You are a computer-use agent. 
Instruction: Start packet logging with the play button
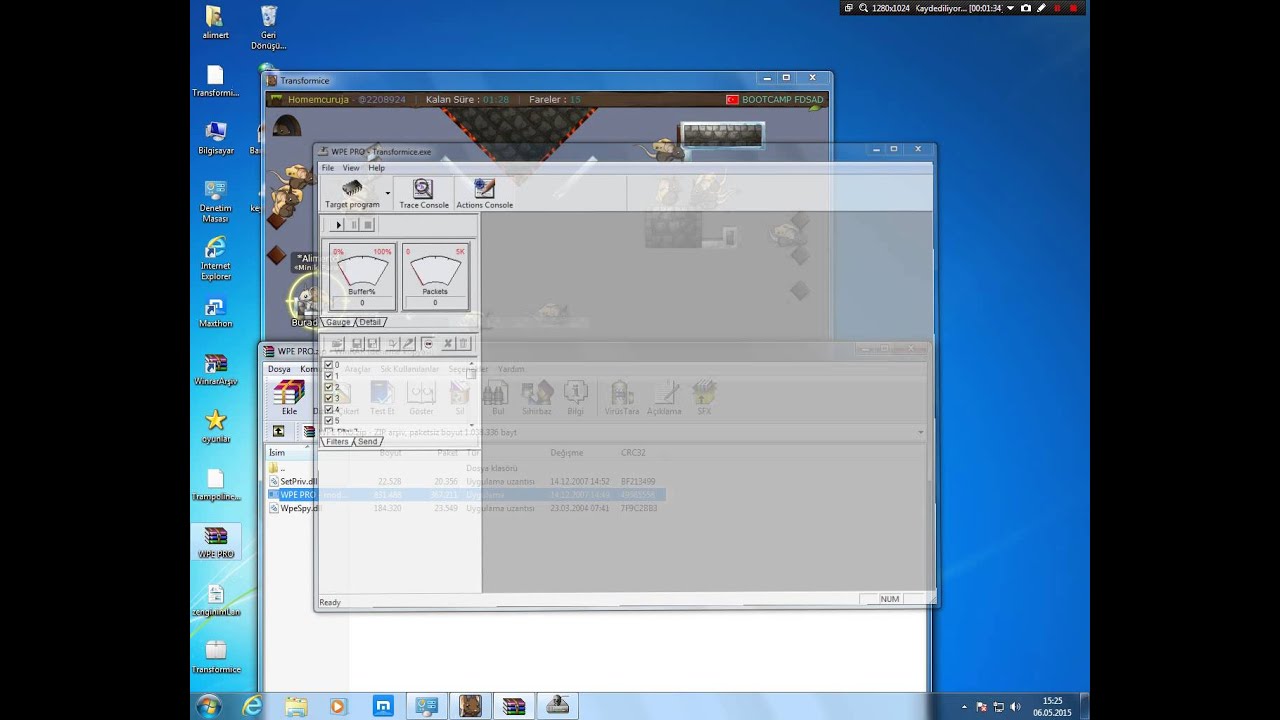pos(338,225)
